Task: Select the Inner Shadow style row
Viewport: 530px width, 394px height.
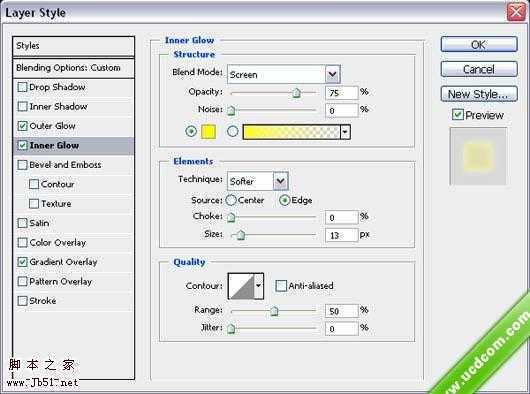Action: tap(73, 107)
